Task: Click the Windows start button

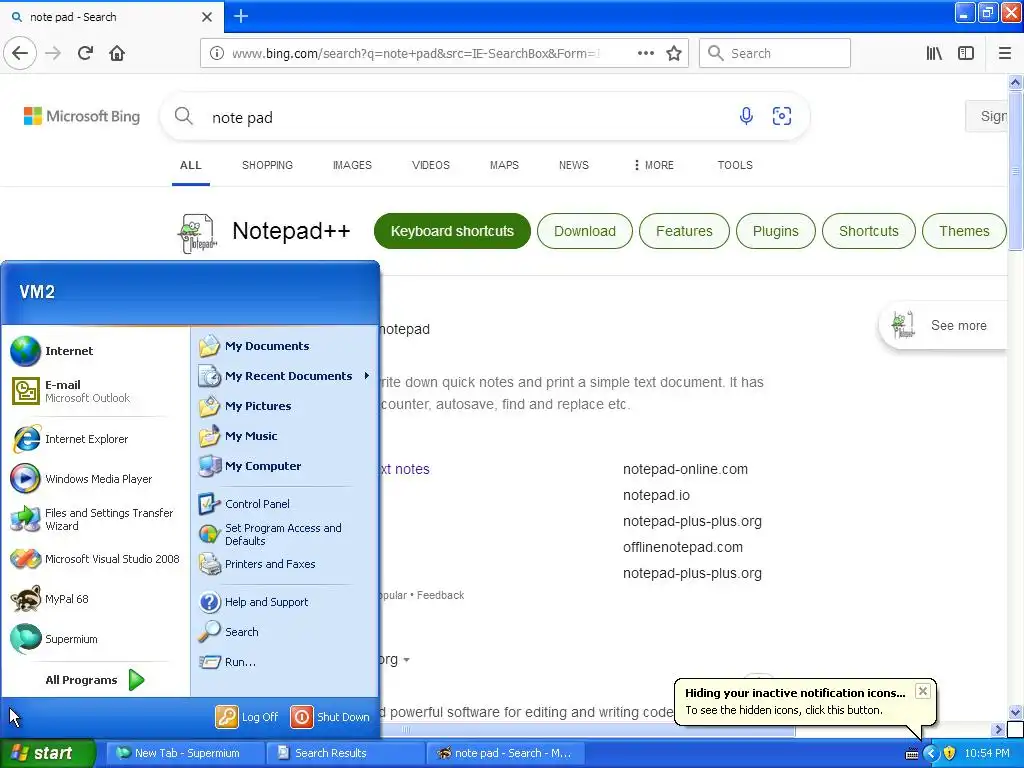Action: (x=48, y=754)
